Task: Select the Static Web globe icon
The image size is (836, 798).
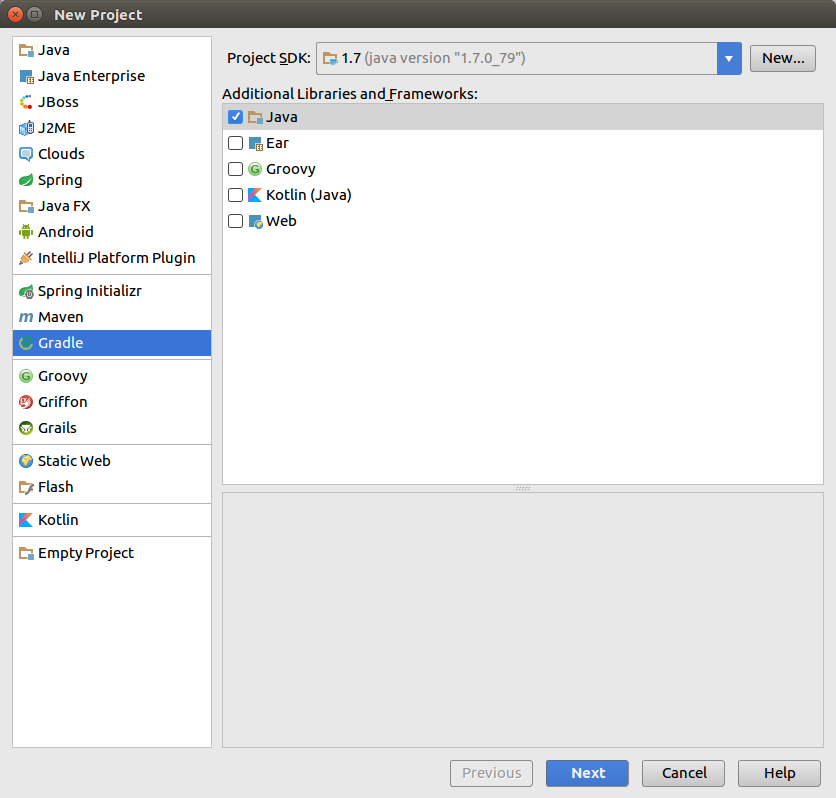Action: pyautogui.click(x=26, y=461)
